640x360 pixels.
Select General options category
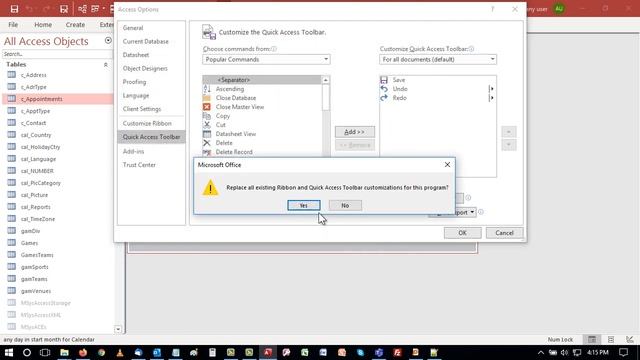pyautogui.click(x=133, y=28)
